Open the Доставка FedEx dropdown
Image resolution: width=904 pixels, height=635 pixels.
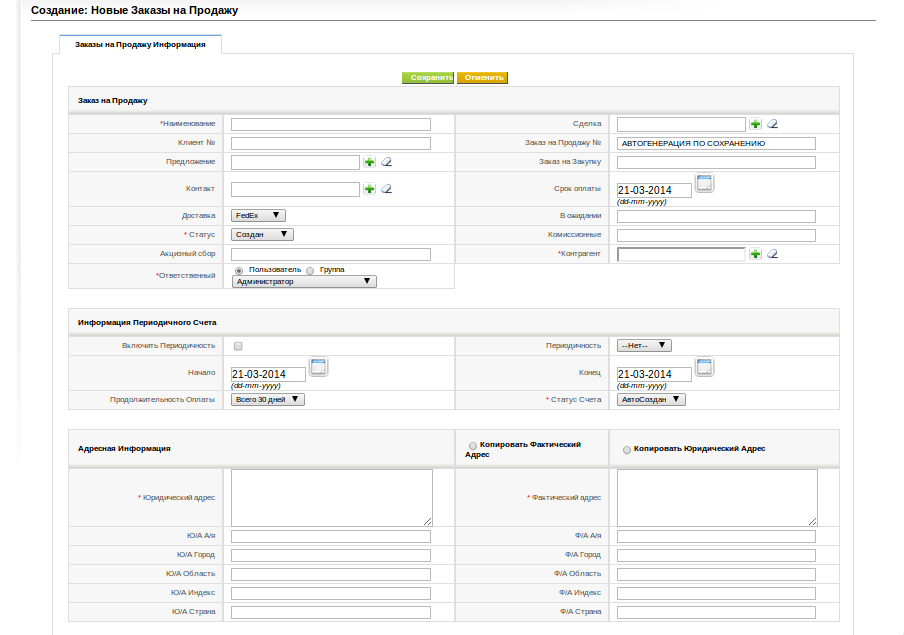tap(258, 216)
